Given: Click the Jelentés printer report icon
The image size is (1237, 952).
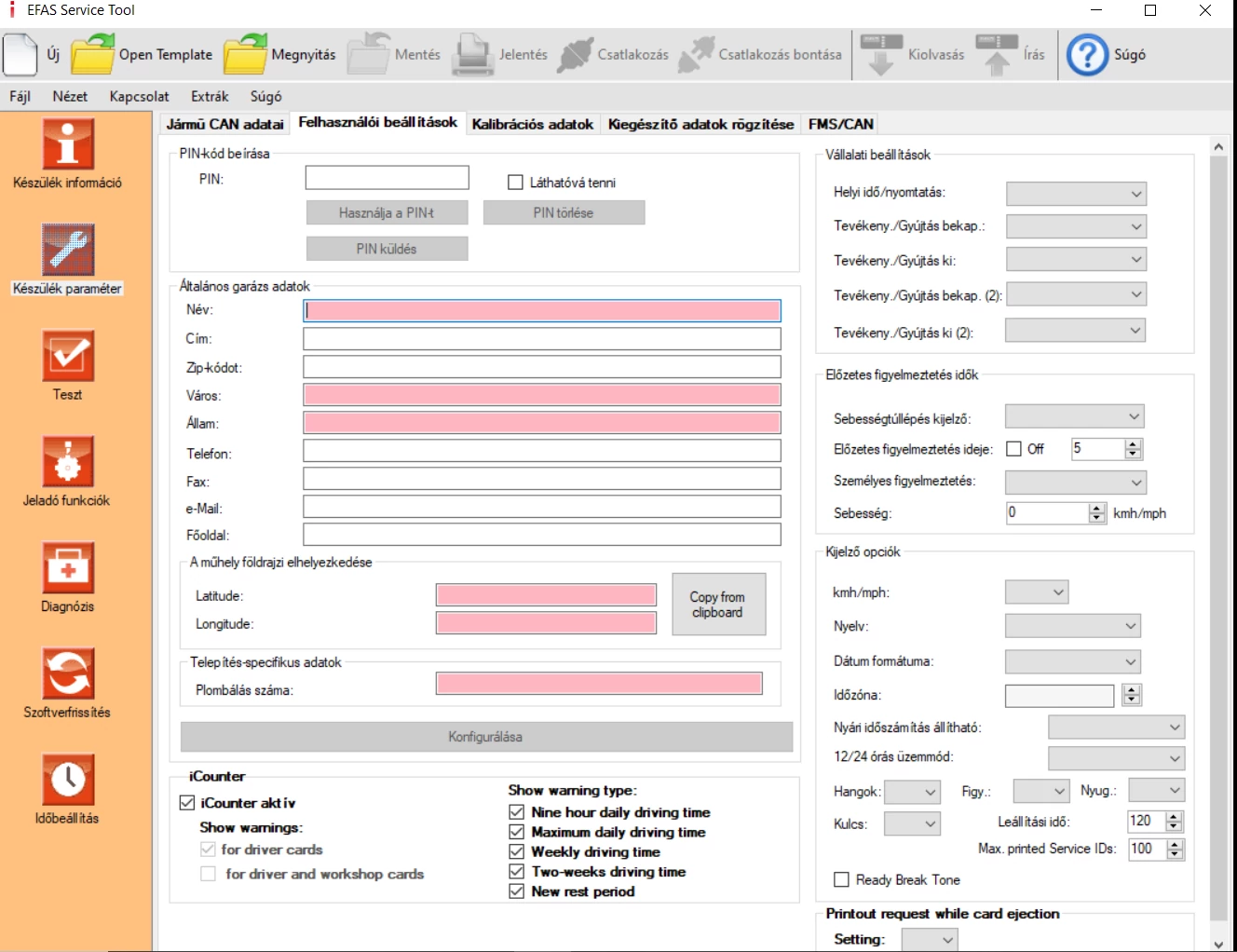Looking at the screenshot, I should tap(473, 54).
